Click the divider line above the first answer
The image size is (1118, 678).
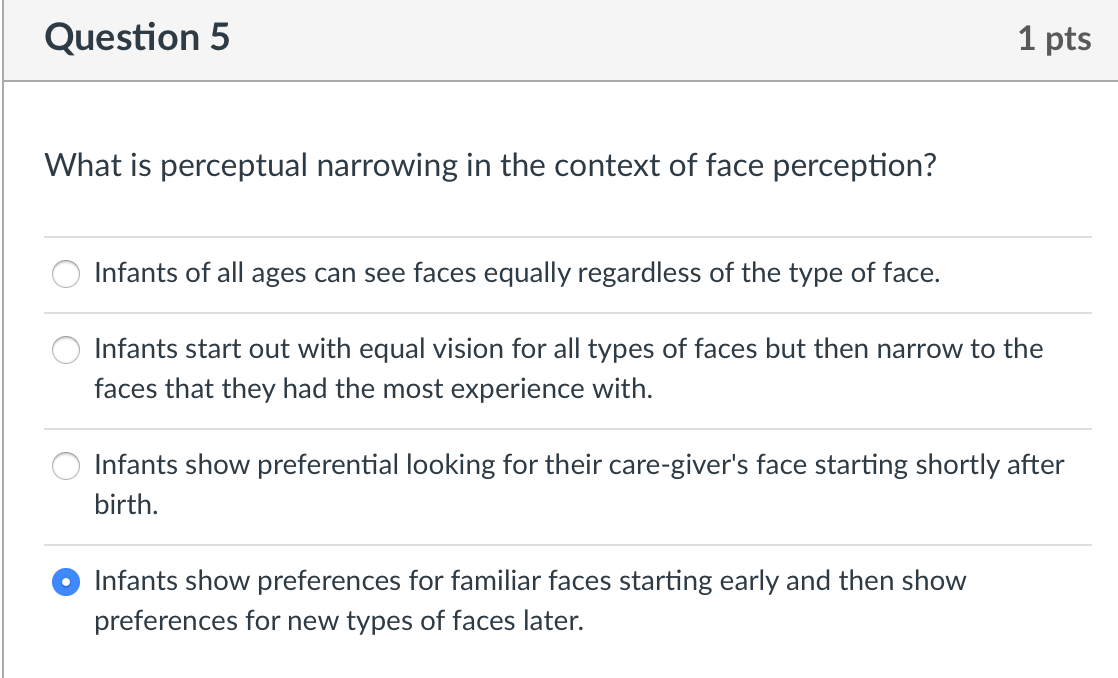[x=559, y=235]
